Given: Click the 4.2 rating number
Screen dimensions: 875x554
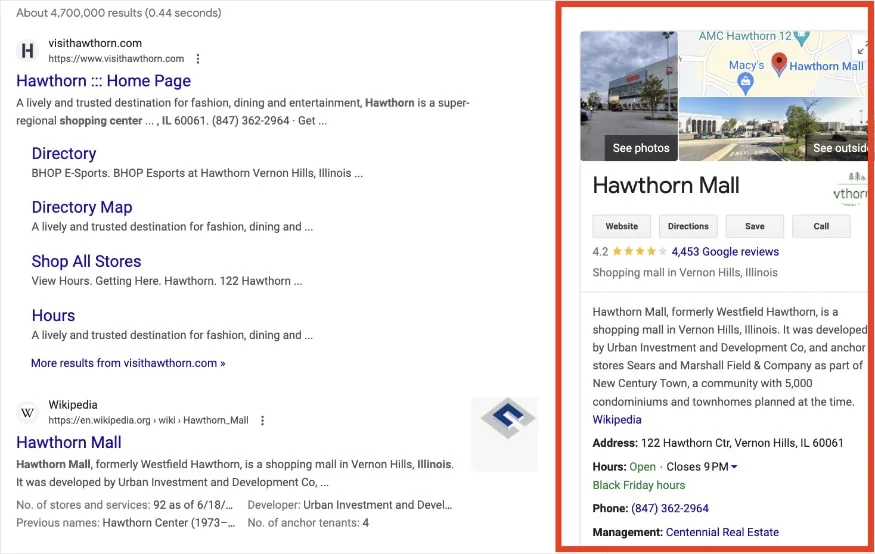Looking at the screenshot, I should click(x=600, y=252).
